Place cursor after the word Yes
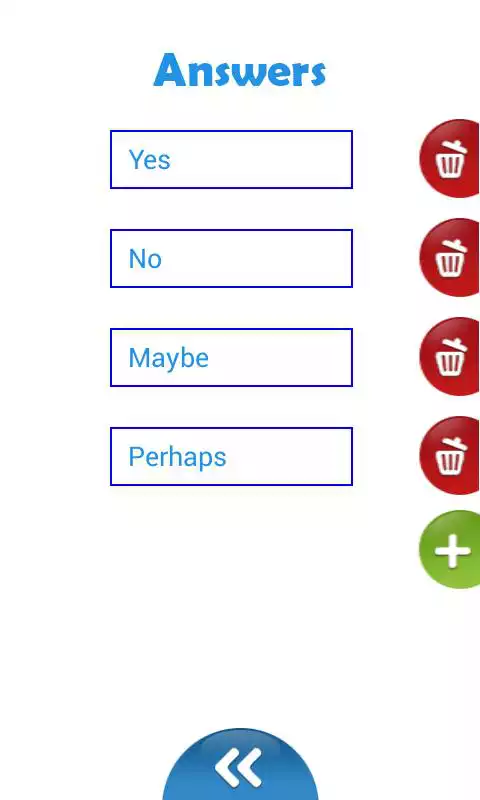The image size is (480, 800). [x=172, y=160]
